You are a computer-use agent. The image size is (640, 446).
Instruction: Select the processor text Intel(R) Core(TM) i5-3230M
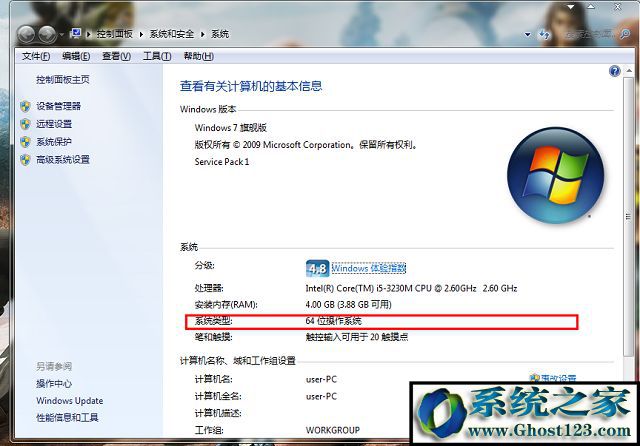(411, 288)
